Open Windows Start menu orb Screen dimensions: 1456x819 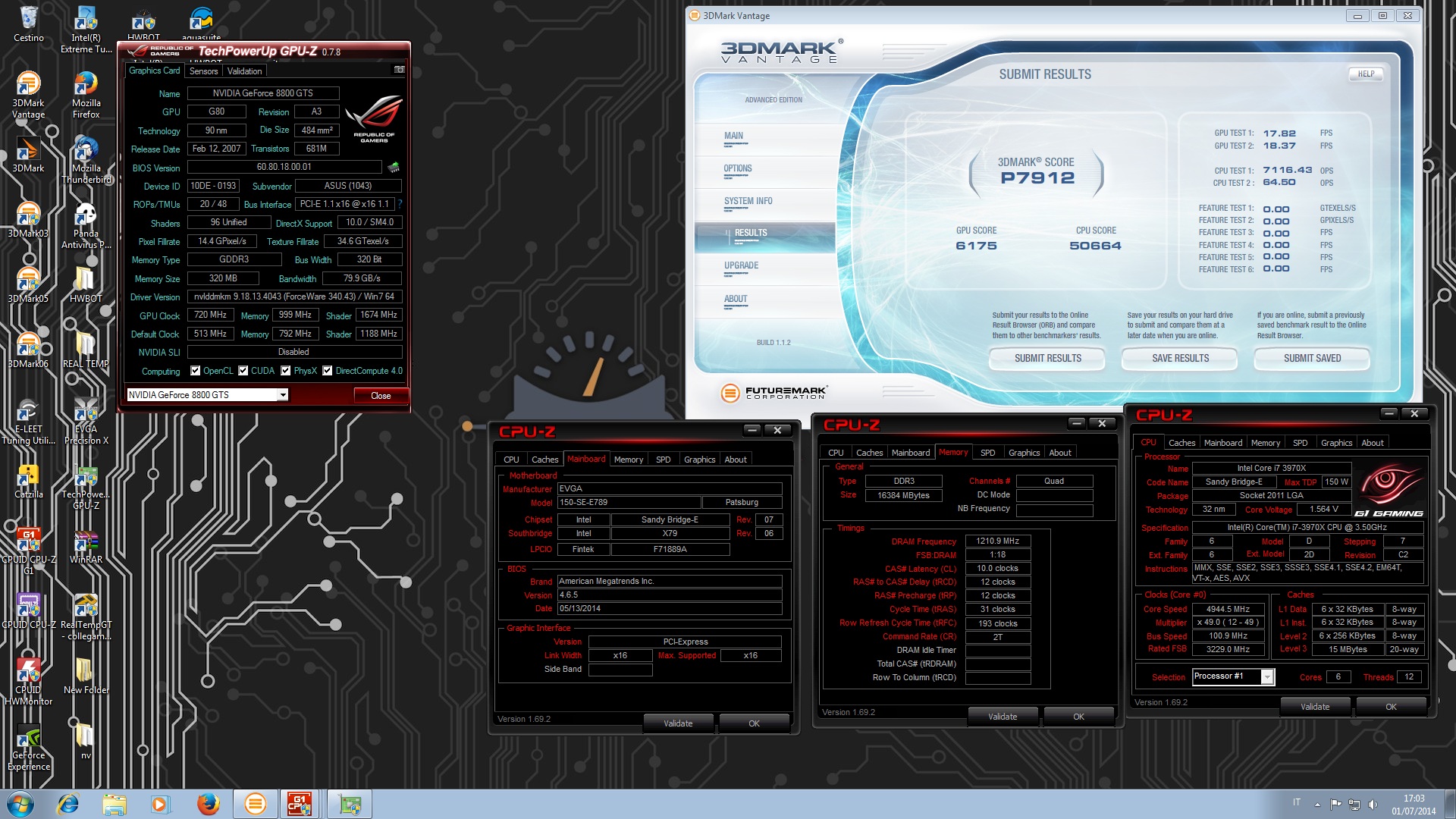point(20,804)
